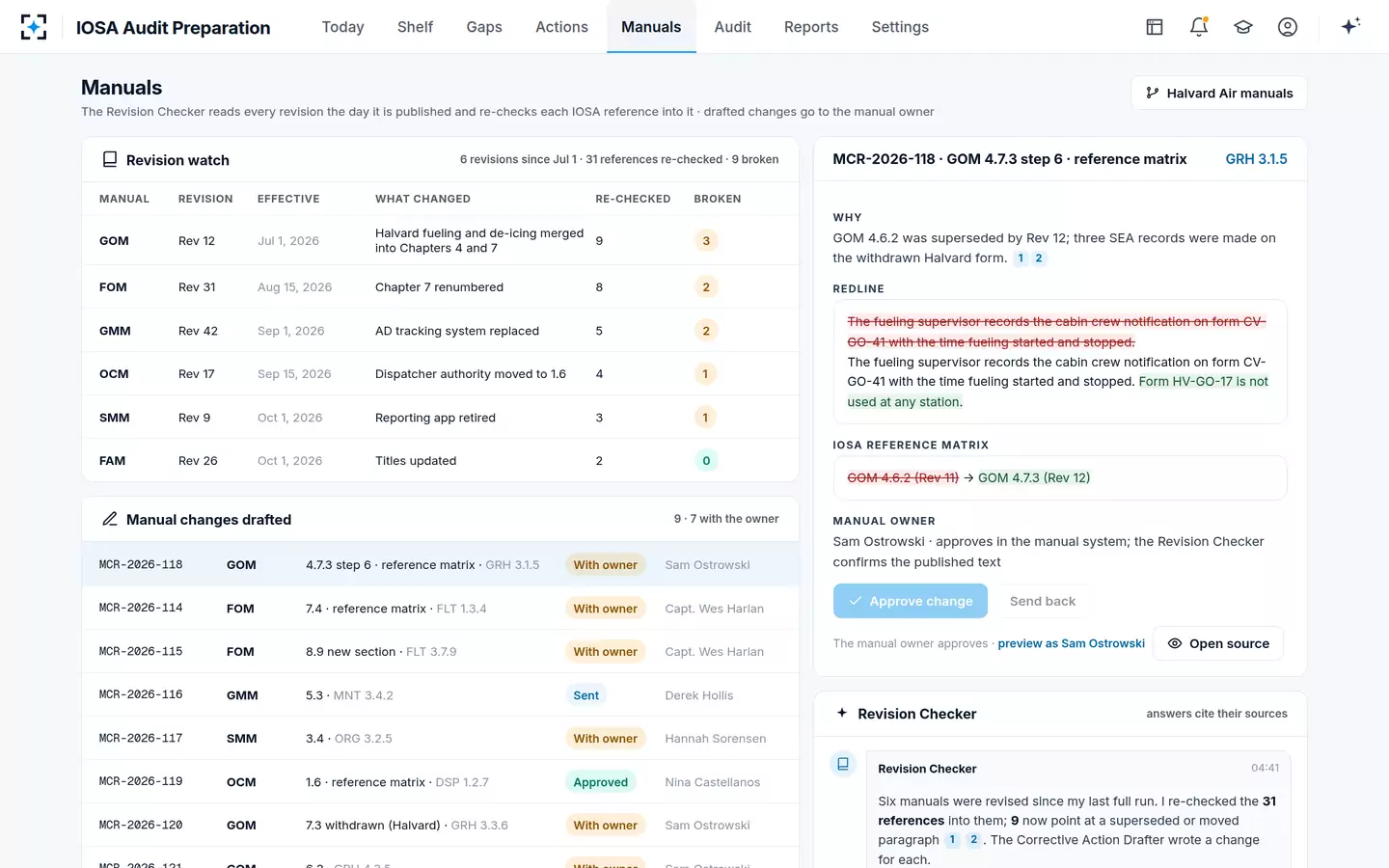Select the SMM Rev 9 revision row
The height and width of the screenshot is (868, 1389).
click(x=440, y=418)
